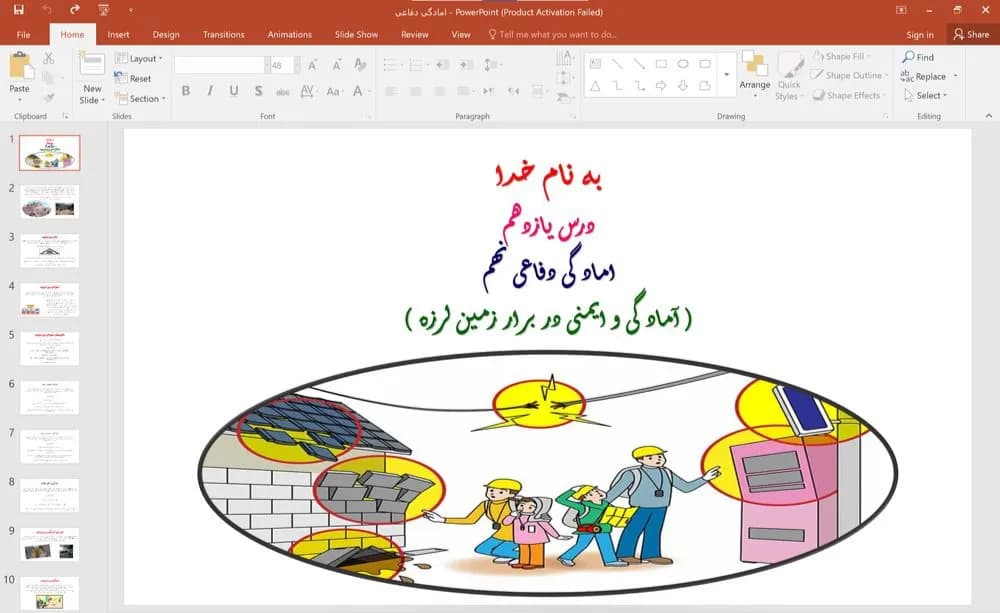Pick the Rectangle shape in the shapes gallery
Image resolution: width=1000 pixels, height=613 pixels.
pyautogui.click(x=661, y=64)
